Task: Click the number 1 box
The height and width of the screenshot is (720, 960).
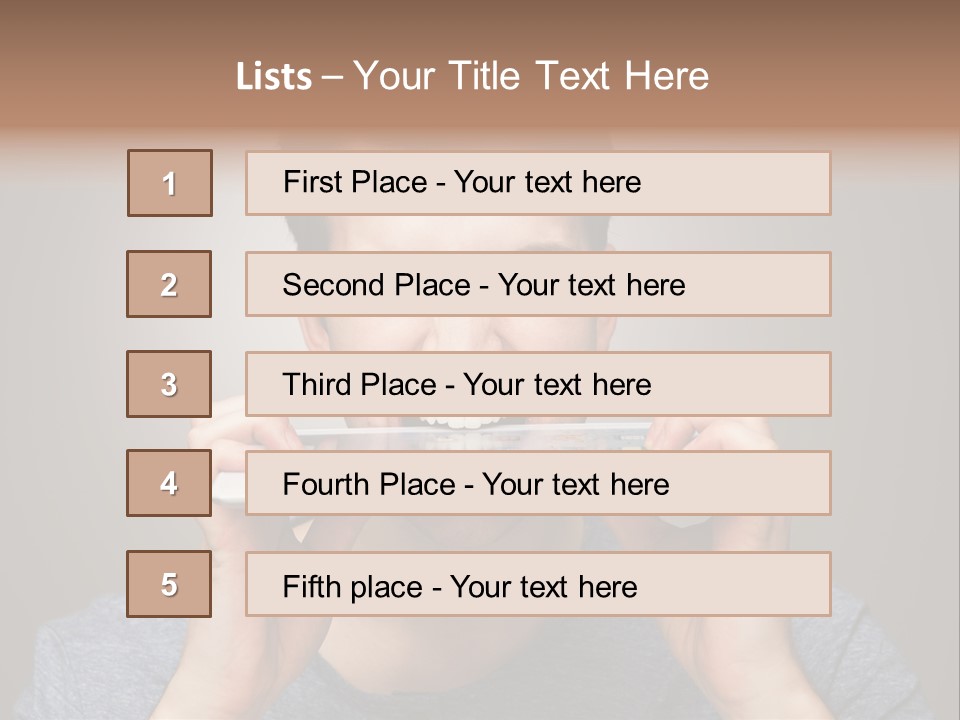Action: [170, 183]
